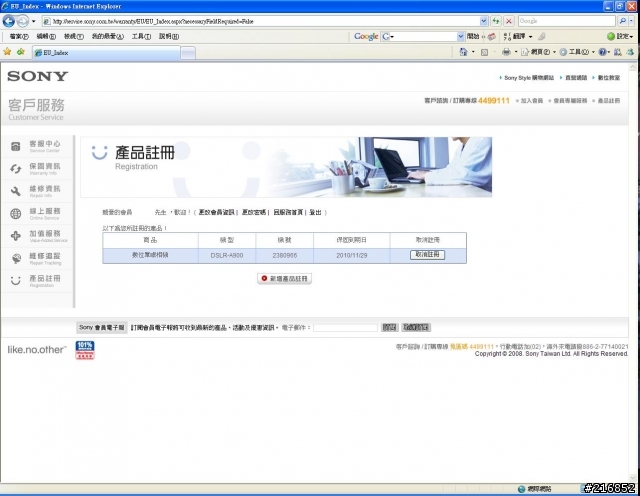Open the Help (說明) menu
The width and height of the screenshot is (640, 496).
pos(169,36)
